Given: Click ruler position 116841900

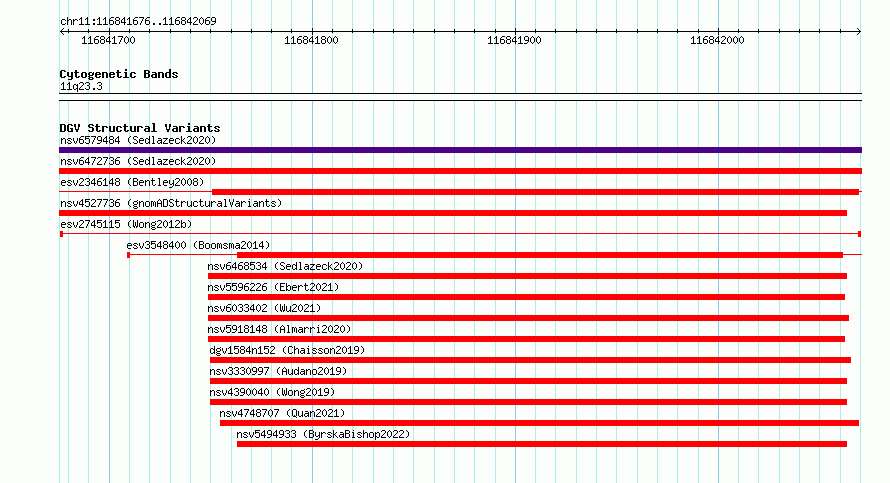Looking at the screenshot, I should click(x=514, y=40).
